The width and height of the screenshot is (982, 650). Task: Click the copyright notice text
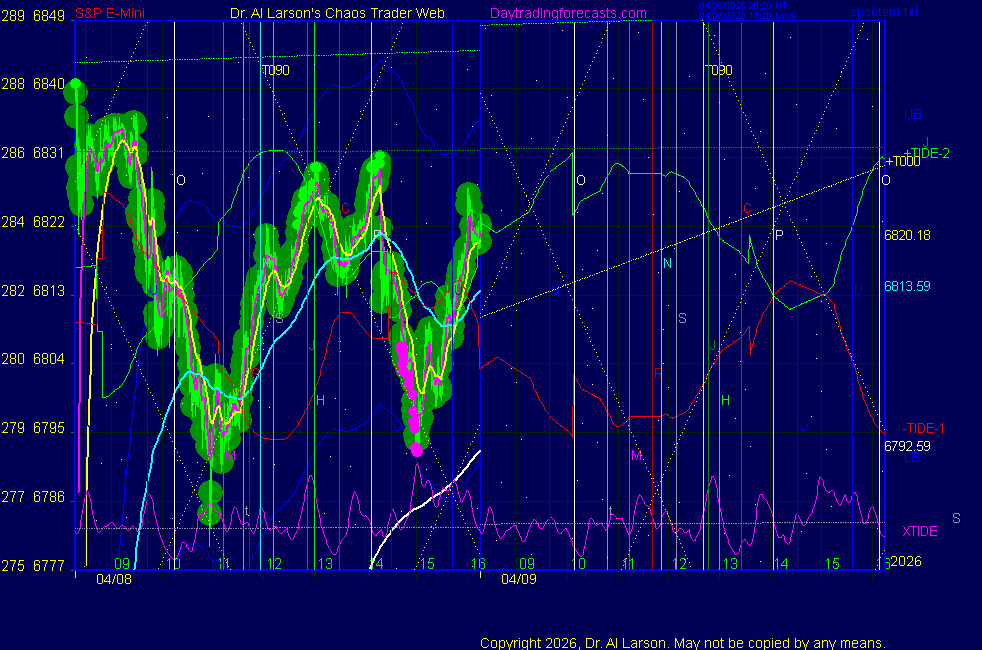[x=683, y=642]
